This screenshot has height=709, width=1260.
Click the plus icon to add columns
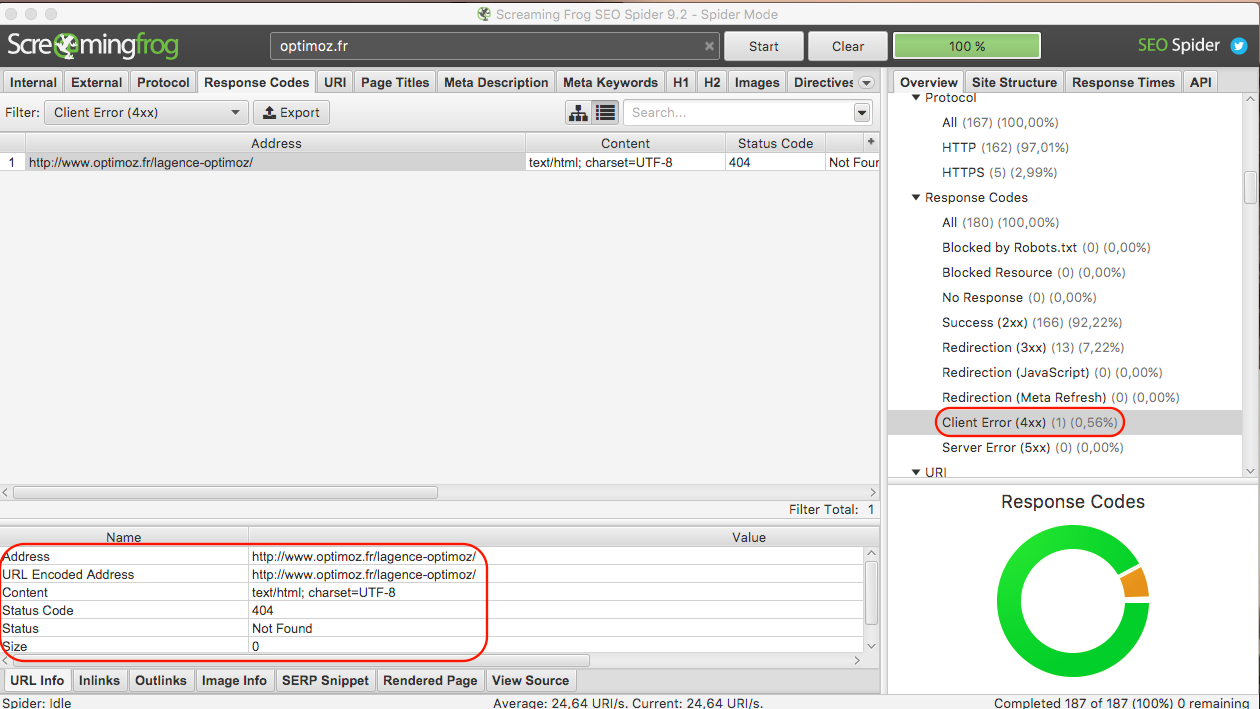coord(870,143)
